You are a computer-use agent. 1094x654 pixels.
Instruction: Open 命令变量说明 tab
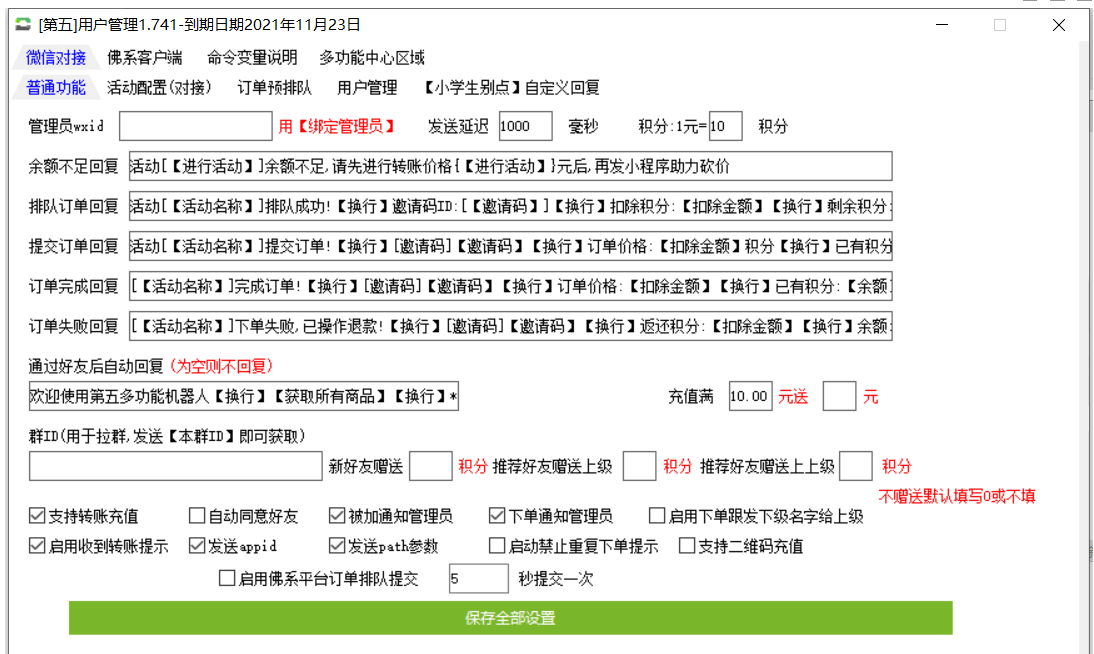(x=252, y=58)
